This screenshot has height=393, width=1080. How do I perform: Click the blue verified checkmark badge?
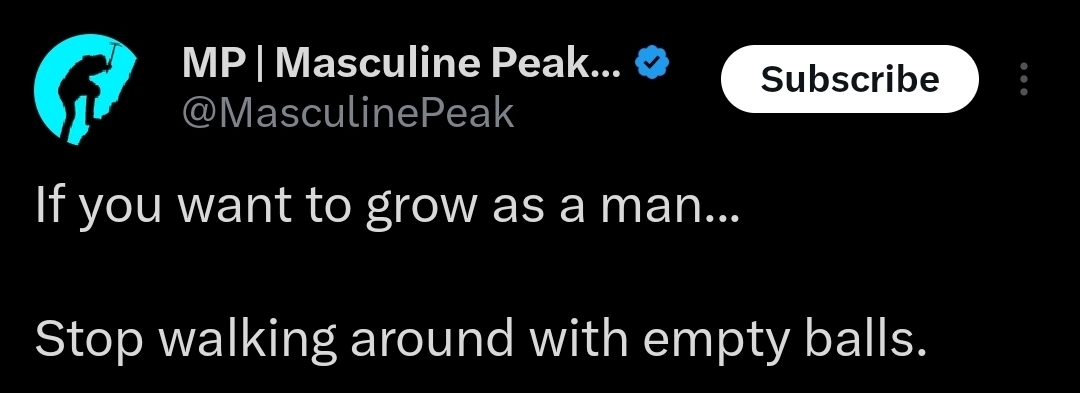pyautogui.click(x=652, y=64)
